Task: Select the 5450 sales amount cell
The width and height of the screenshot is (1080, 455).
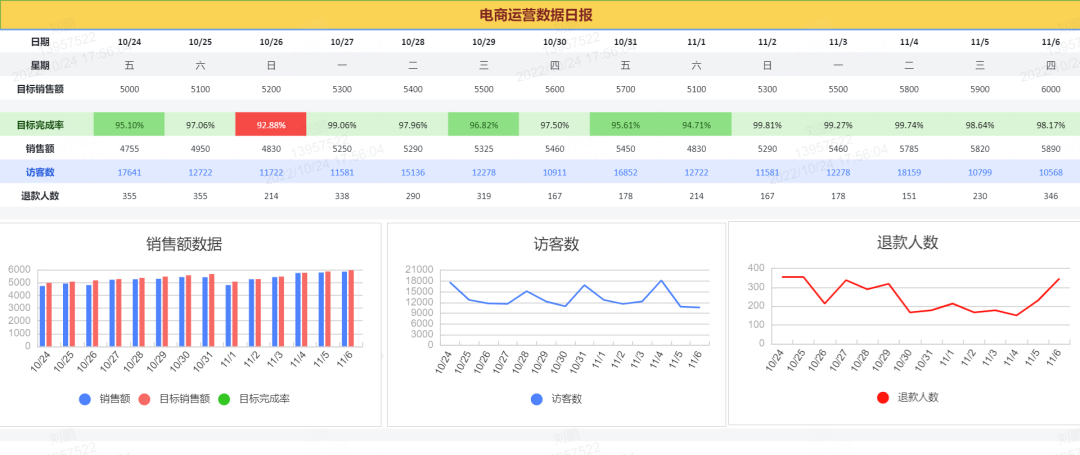Action: [x=625, y=148]
